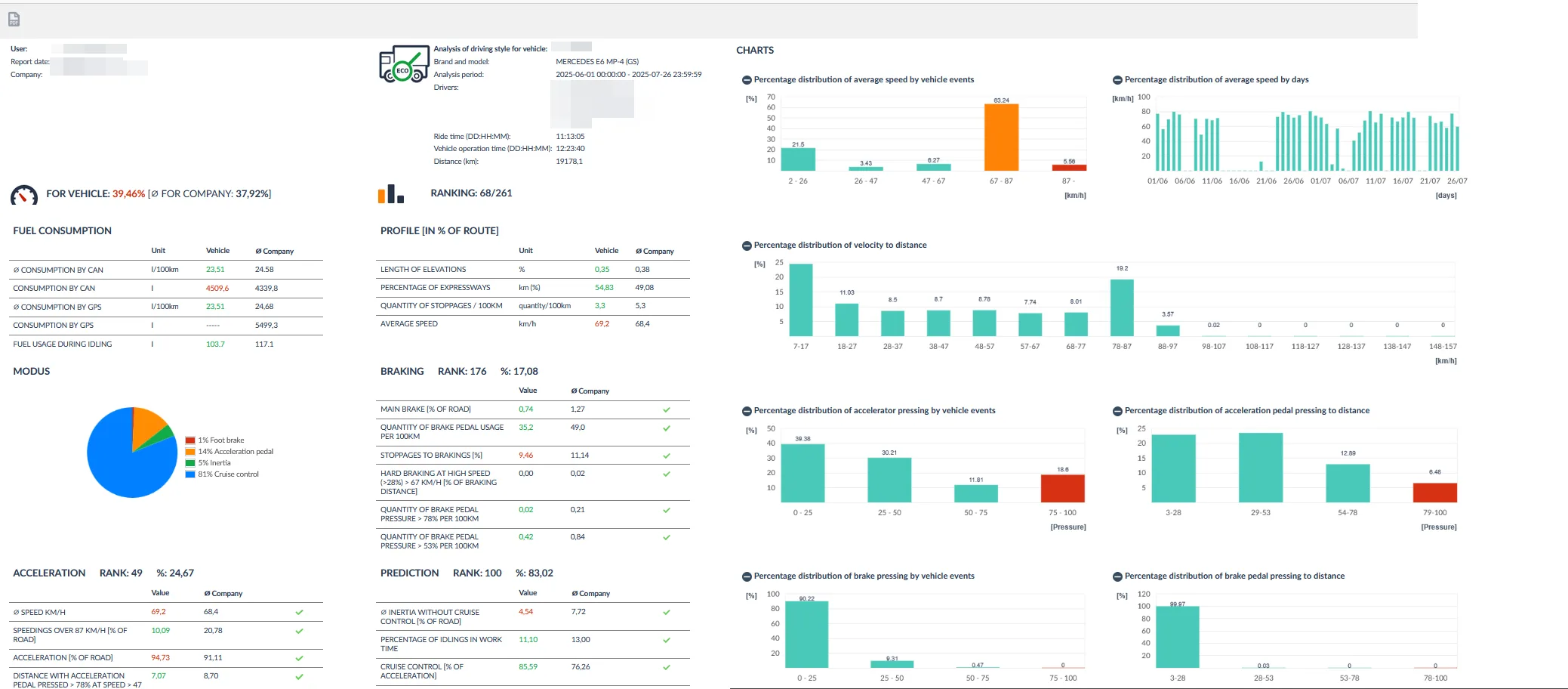The height and width of the screenshot is (689, 1568).
Task: Click checkmark in PERCENTAGE OF IDLINGS row
Action: (x=667, y=640)
